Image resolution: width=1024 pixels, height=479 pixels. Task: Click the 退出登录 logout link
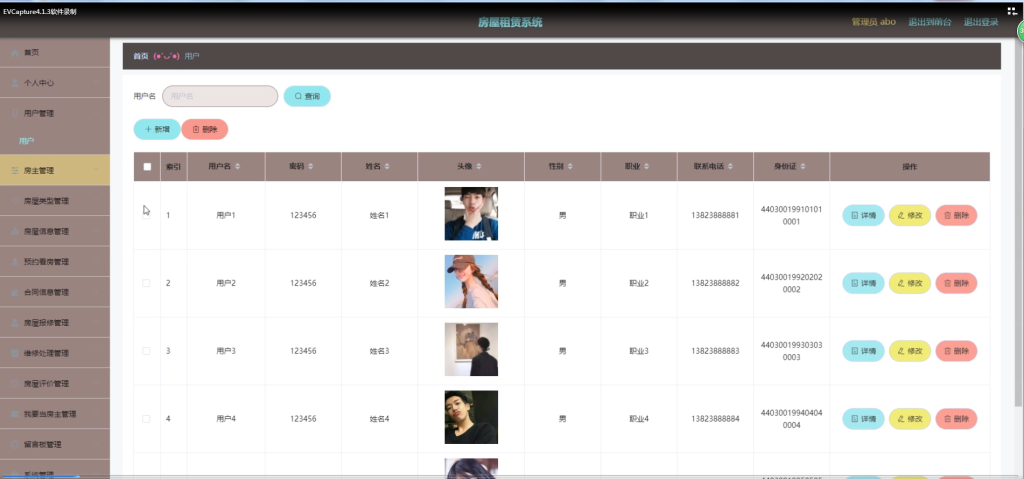pos(980,21)
